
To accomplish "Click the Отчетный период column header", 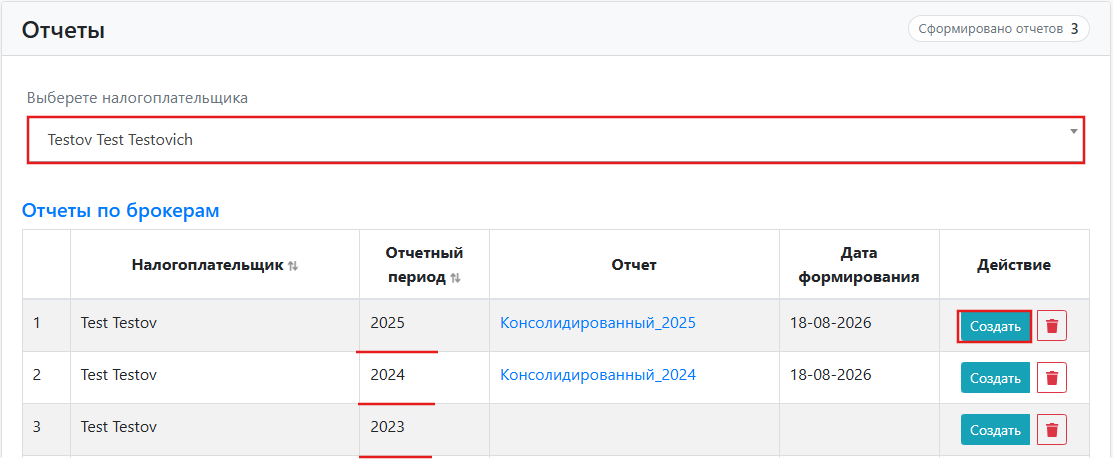I will pyautogui.click(x=424, y=265).
